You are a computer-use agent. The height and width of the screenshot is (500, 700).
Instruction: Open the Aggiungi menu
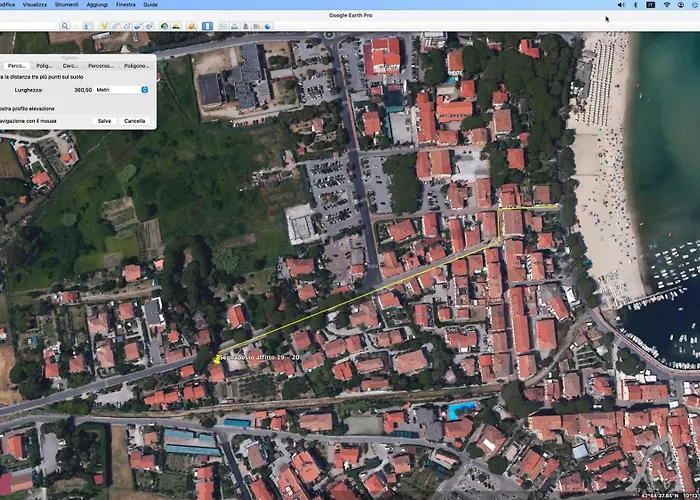97,5
